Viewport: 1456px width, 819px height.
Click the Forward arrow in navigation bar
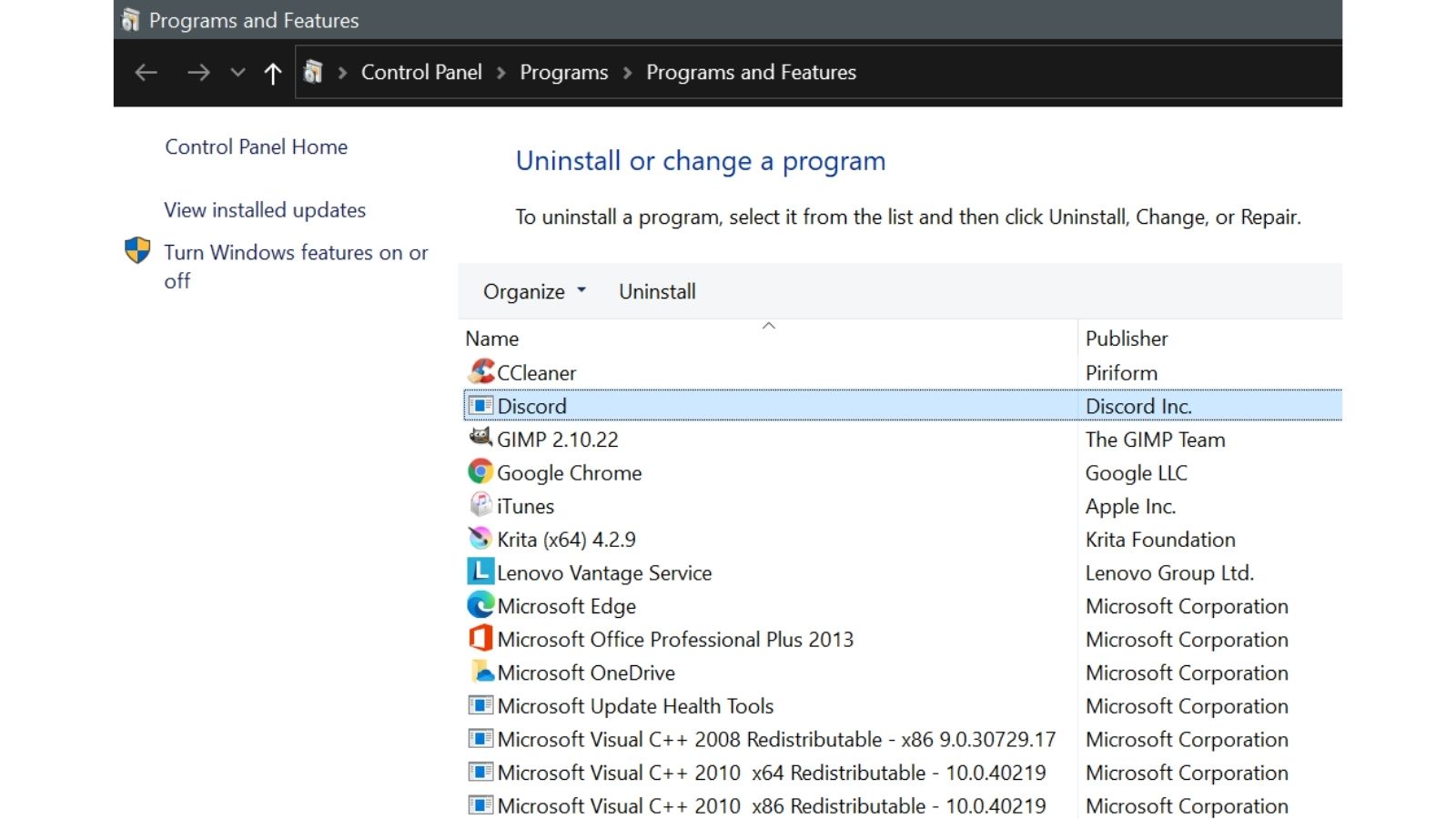[197, 73]
